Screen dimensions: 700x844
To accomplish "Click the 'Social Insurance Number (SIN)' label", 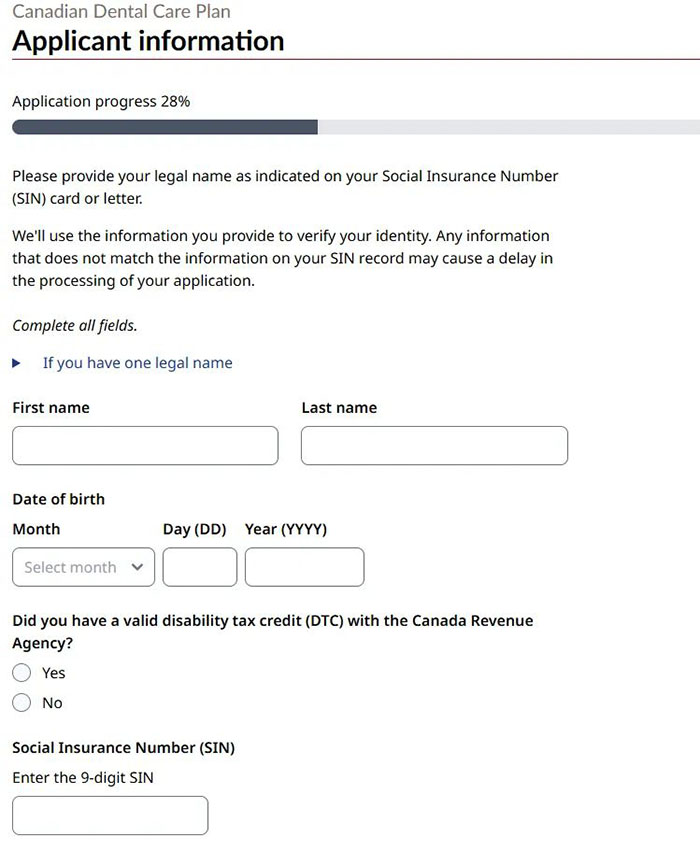I will point(123,748).
